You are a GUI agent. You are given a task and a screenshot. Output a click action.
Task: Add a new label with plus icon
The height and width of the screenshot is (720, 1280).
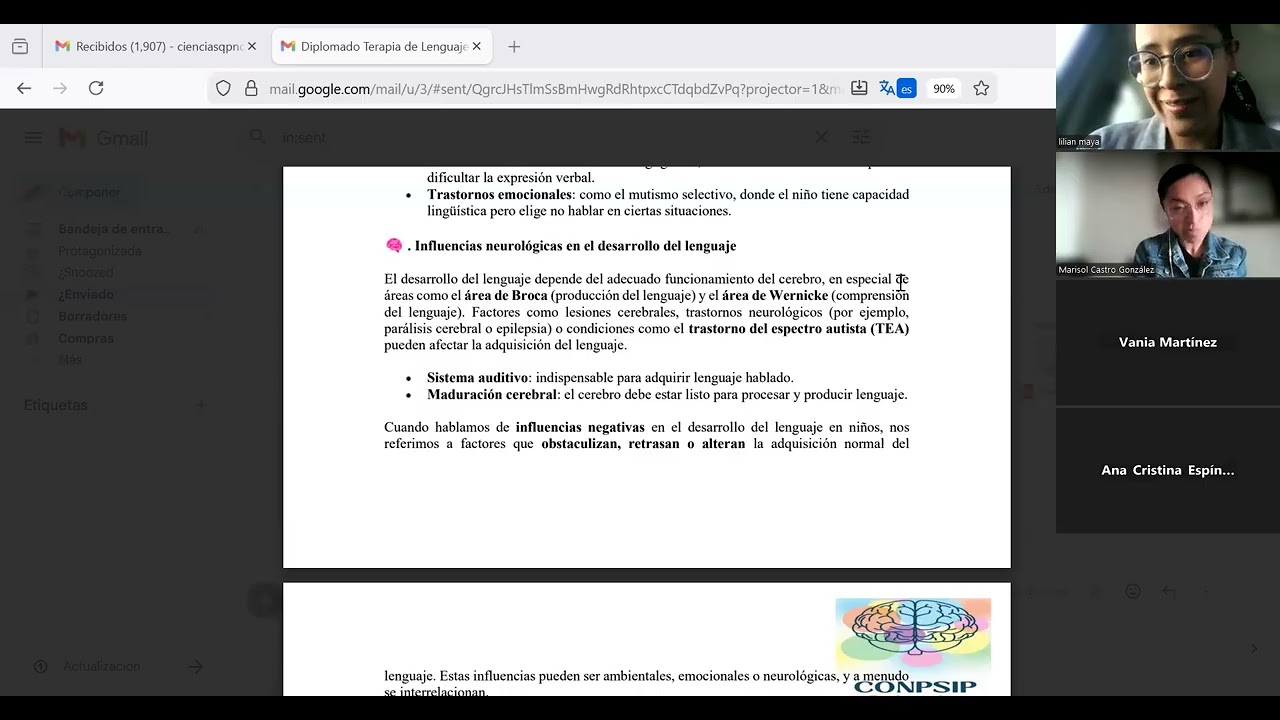pyautogui.click(x=201, y=405)
